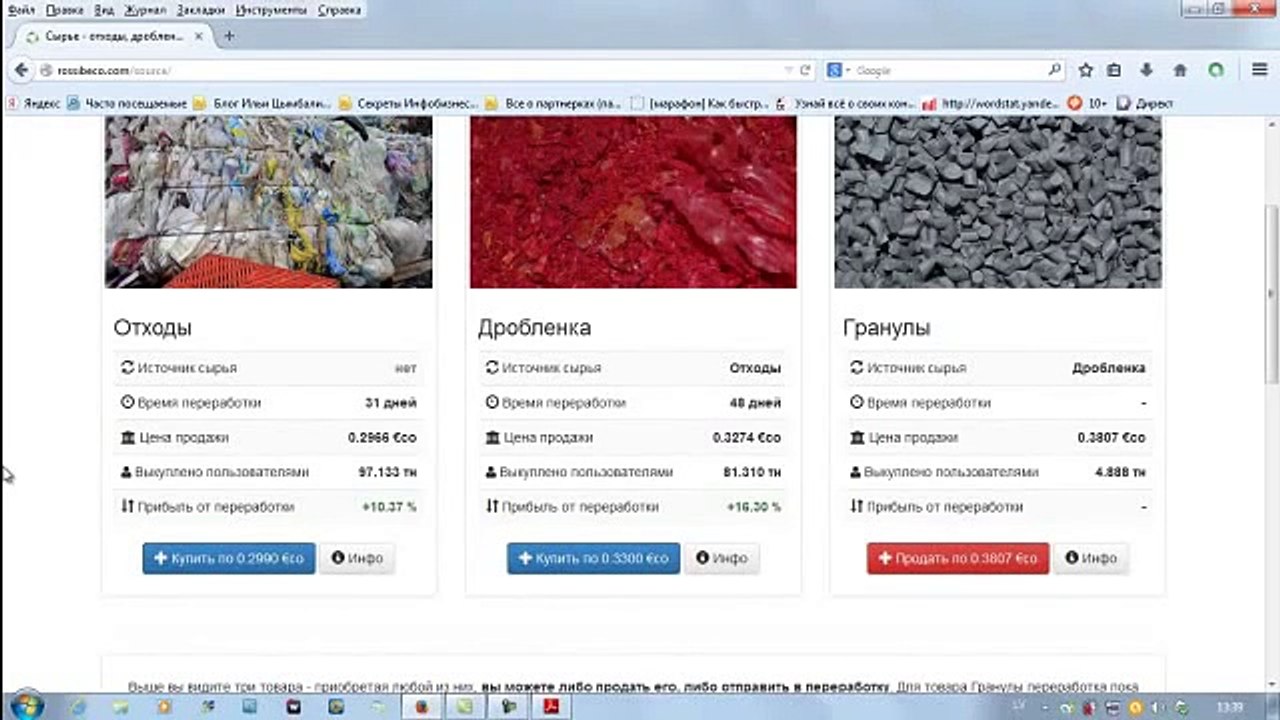Click the red Дробленка image
Screen dimensions: 1280x720
coord(634,202)
